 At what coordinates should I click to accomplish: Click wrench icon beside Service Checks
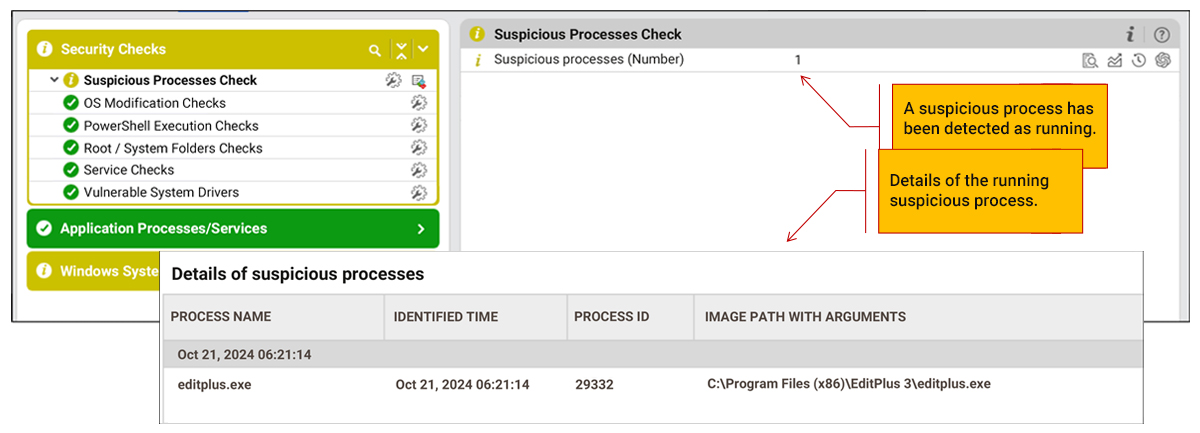click(x=419, y=170)
